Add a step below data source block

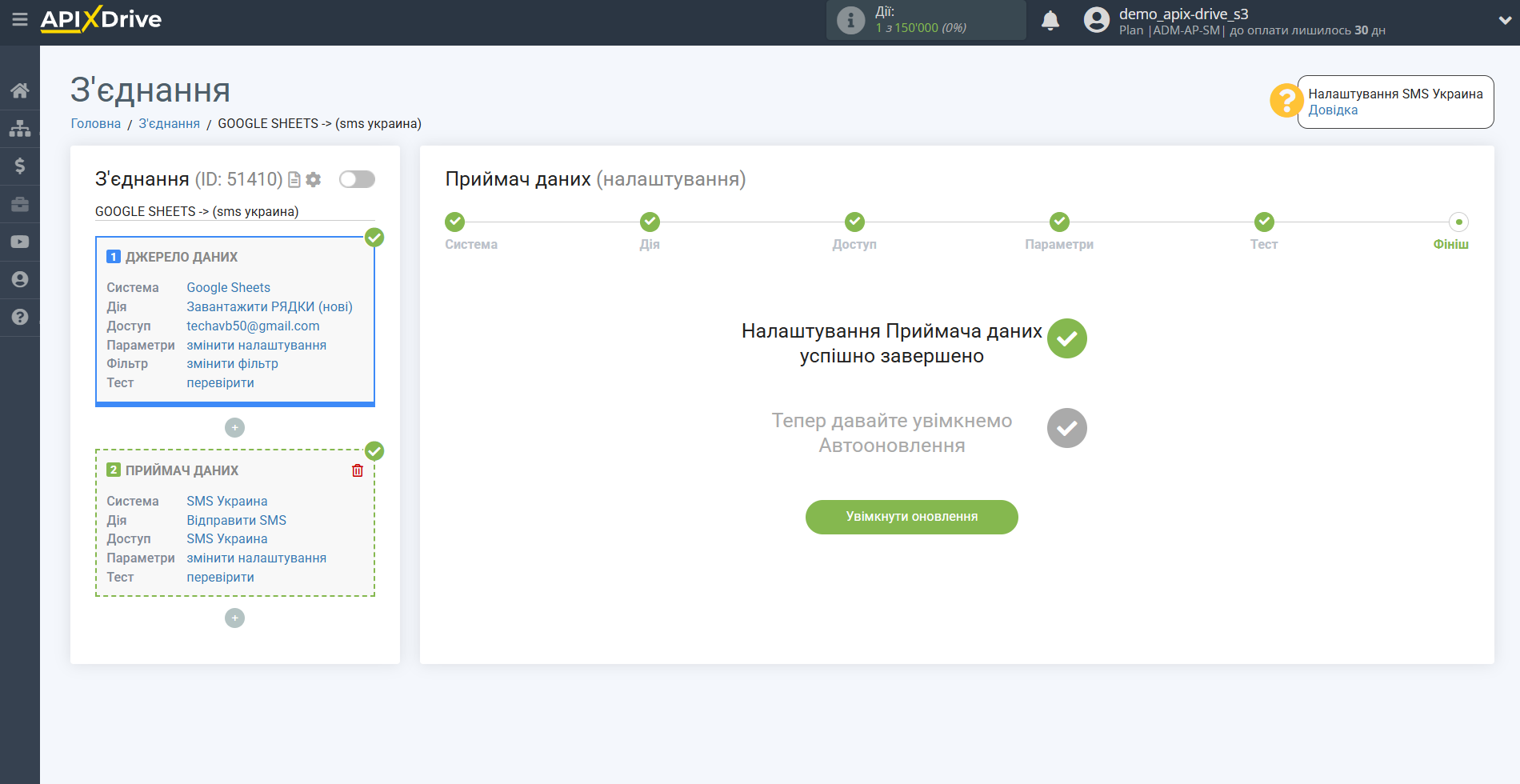[234, 428]
